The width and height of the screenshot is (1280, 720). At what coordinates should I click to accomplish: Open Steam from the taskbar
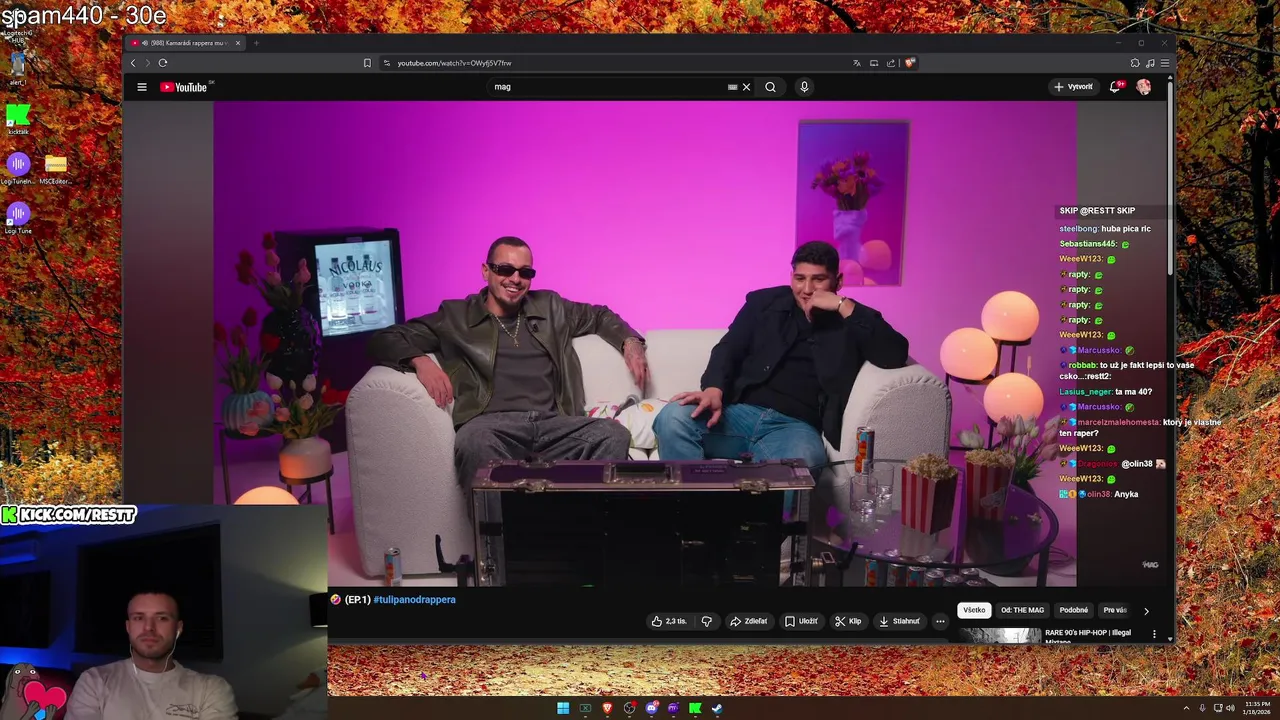tap(717, 708)
